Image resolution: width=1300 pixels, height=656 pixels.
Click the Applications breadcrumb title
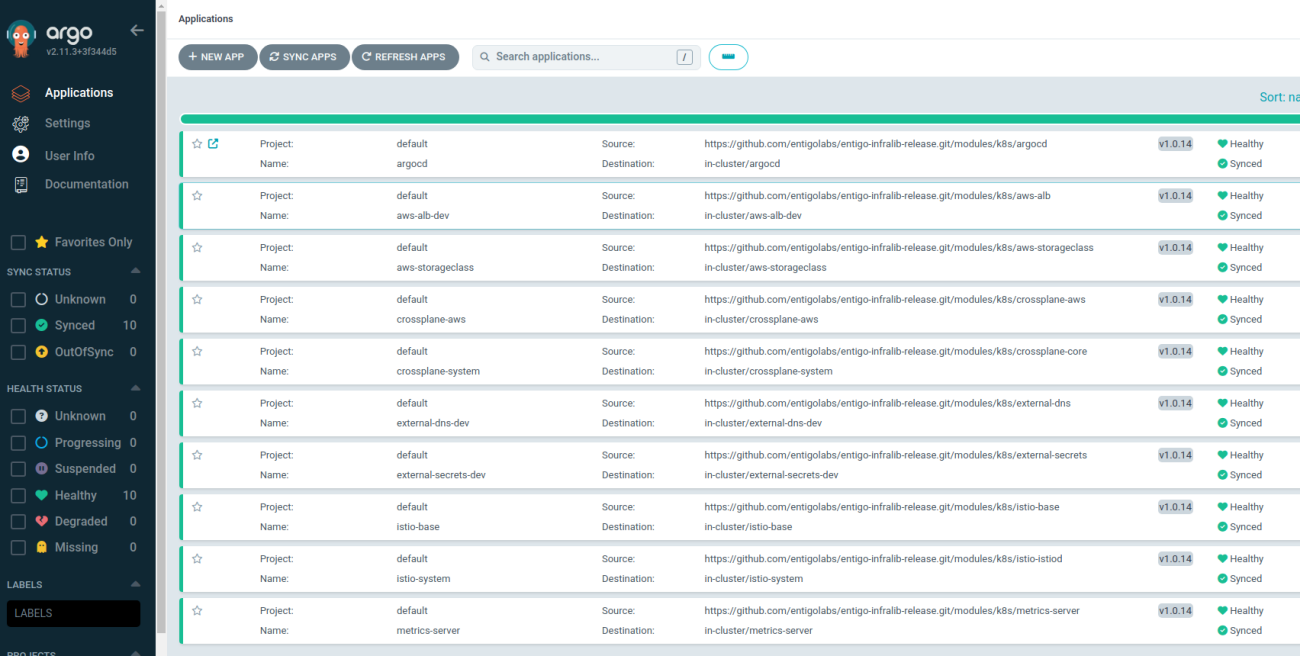coord(205,19)
